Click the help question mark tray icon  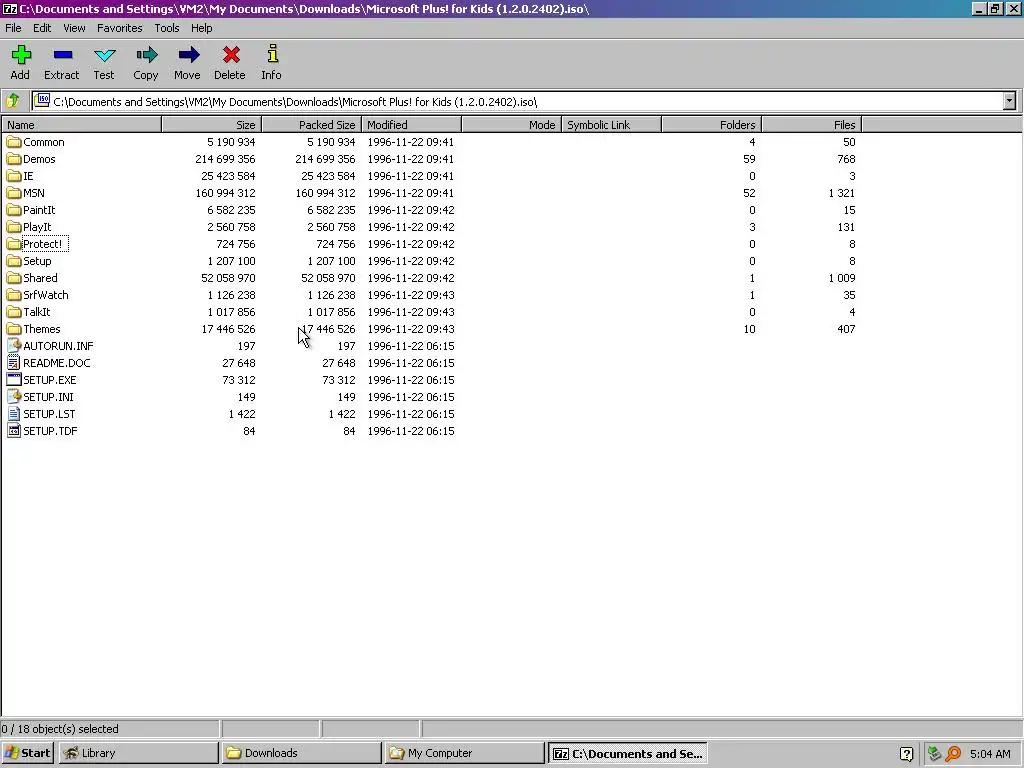tap(906, 754)
